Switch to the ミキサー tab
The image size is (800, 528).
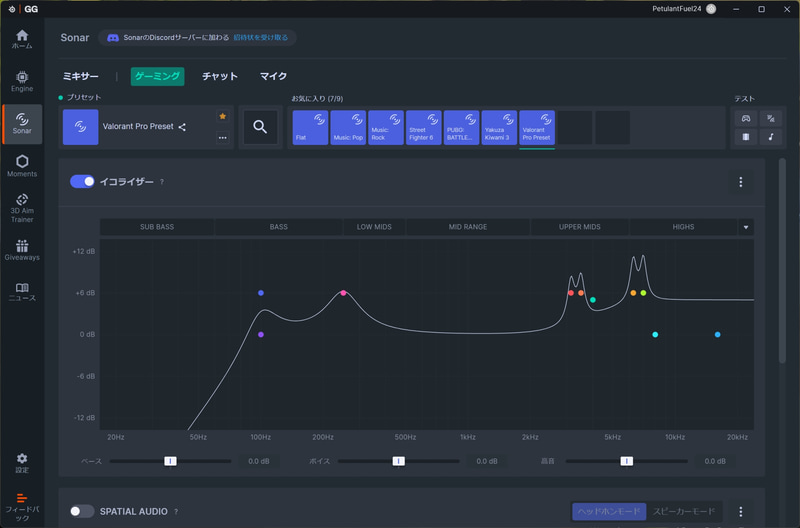point(81,76)
